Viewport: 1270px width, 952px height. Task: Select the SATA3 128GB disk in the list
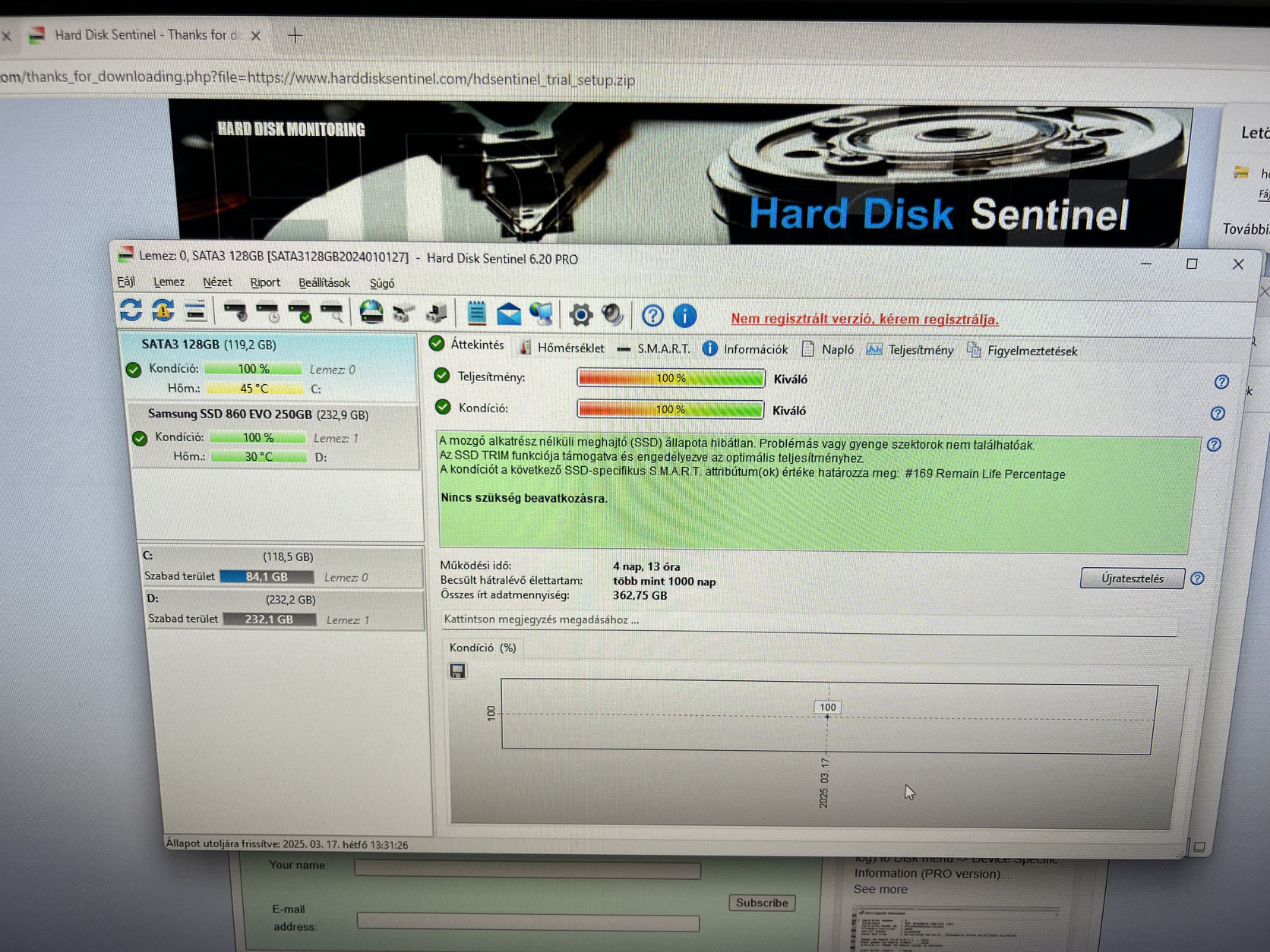tap(270, 367)
